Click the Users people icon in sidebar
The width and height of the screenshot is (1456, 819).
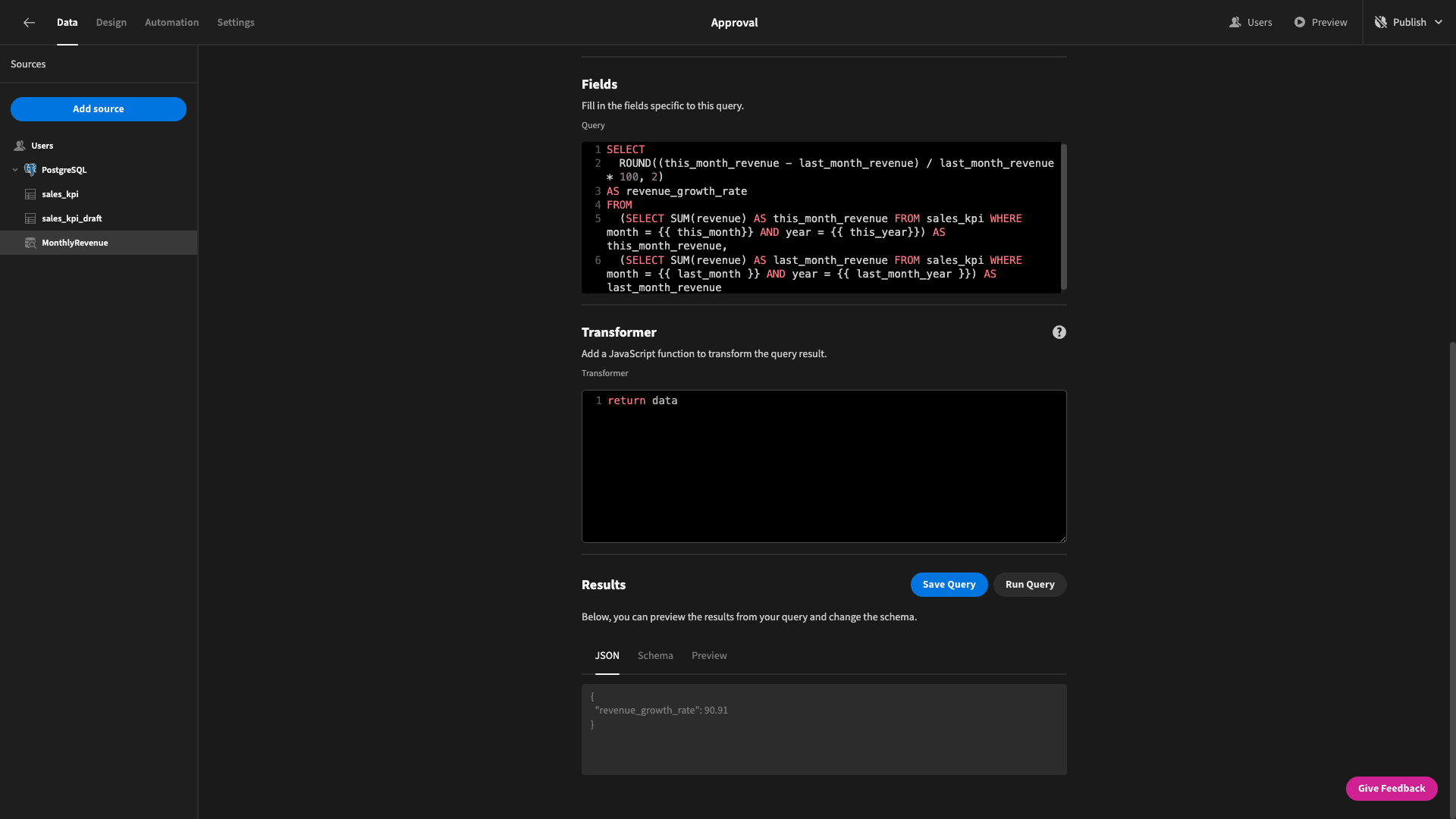click(20, 146)
